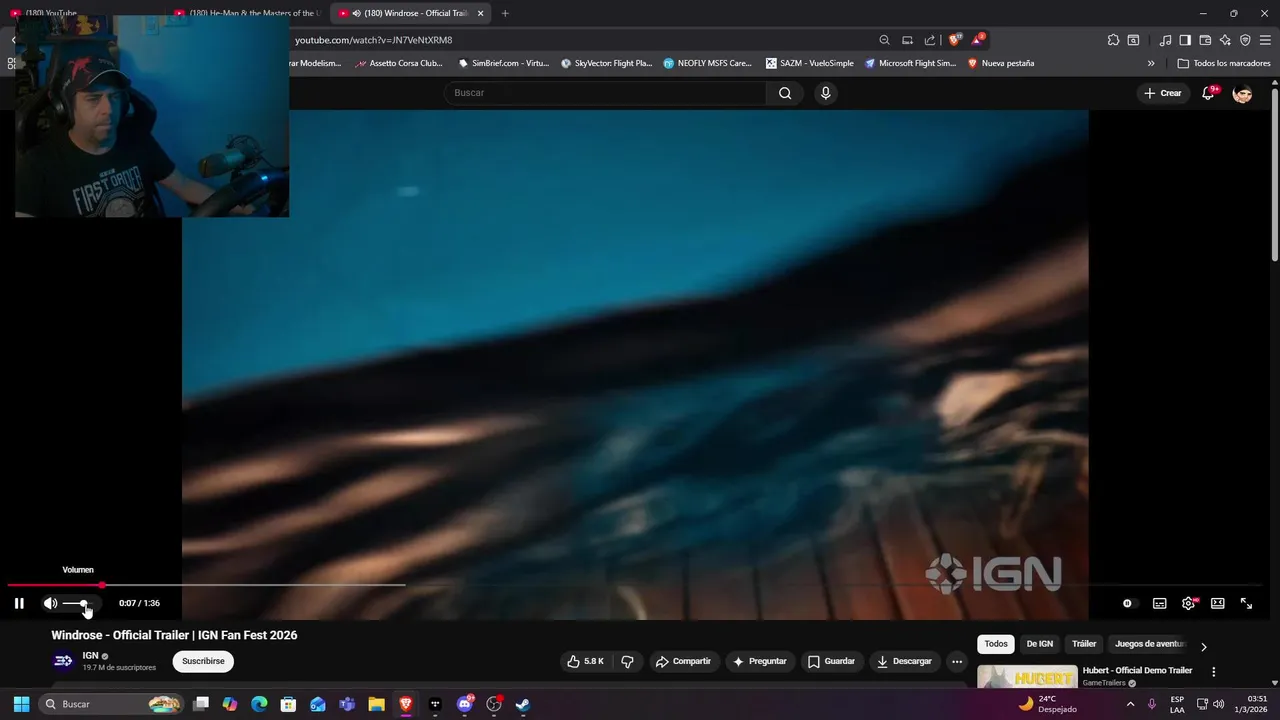Open the YouTube account avatar menu
This screenshot has width=1280, height=720.
click(x=1243, y=93)
